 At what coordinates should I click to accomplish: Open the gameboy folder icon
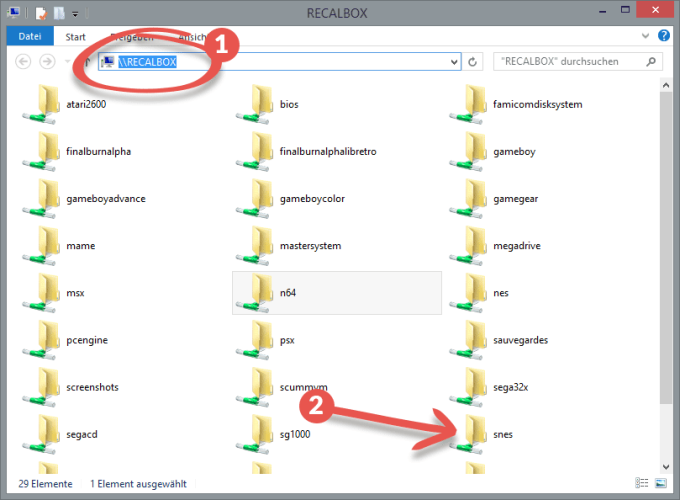[x=468, y=152]
